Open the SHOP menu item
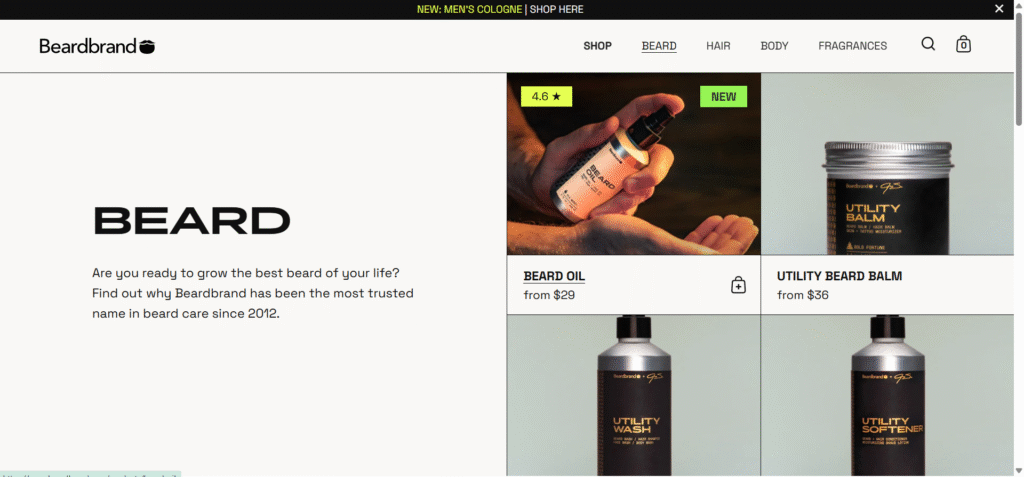The image size is (1024, 477). click(x=598, y=46)
